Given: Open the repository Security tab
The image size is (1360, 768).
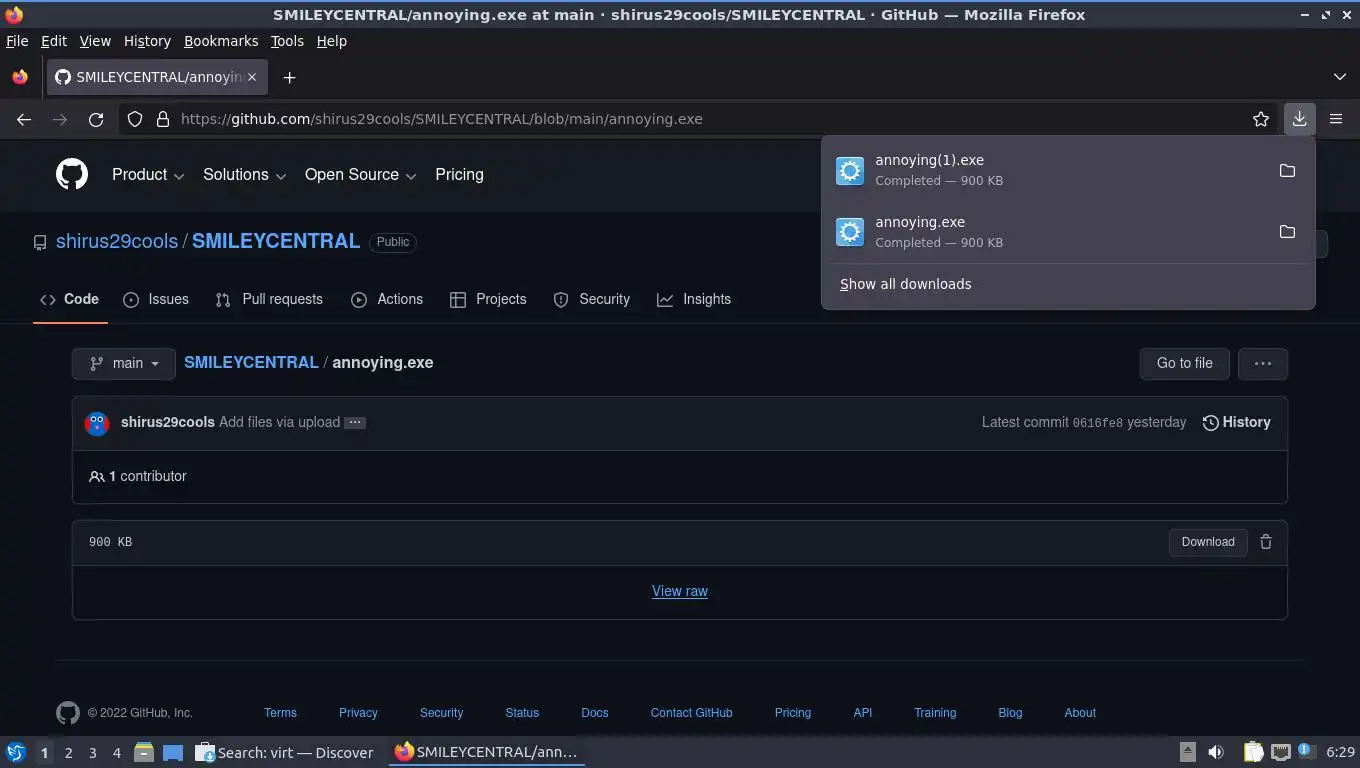Looking at the screenshot, I should 592,299.
